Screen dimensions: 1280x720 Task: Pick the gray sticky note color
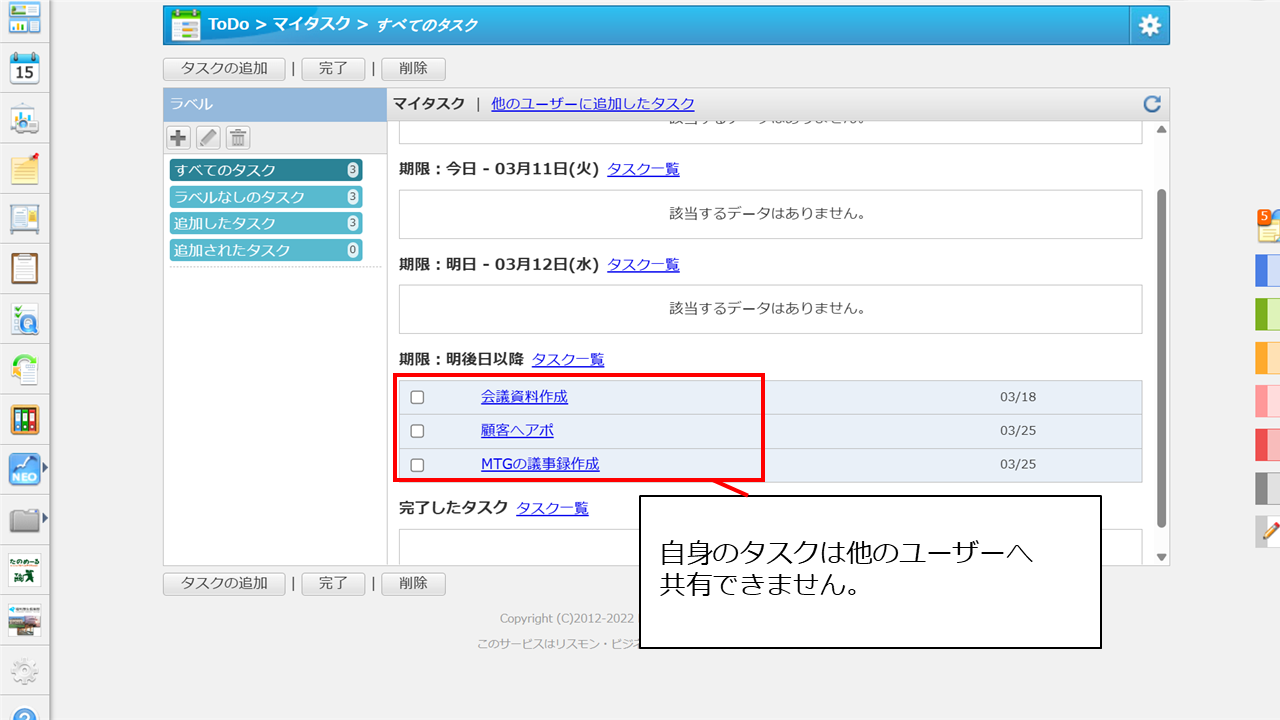pos(1268,488)
